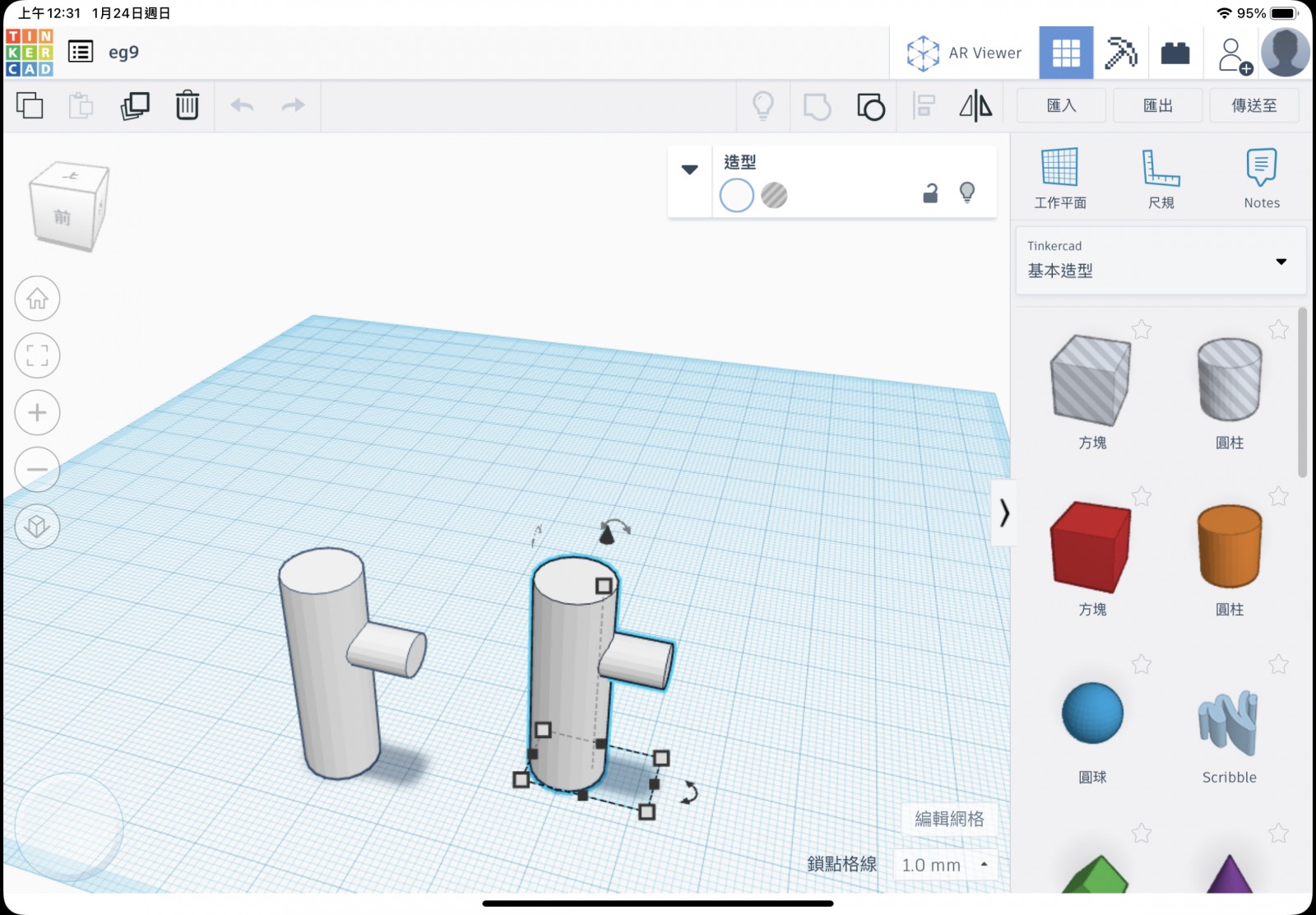This screenshot has width=1316, height=915.
Task: Duplicate the selected shape
Action: coord(135,105)
